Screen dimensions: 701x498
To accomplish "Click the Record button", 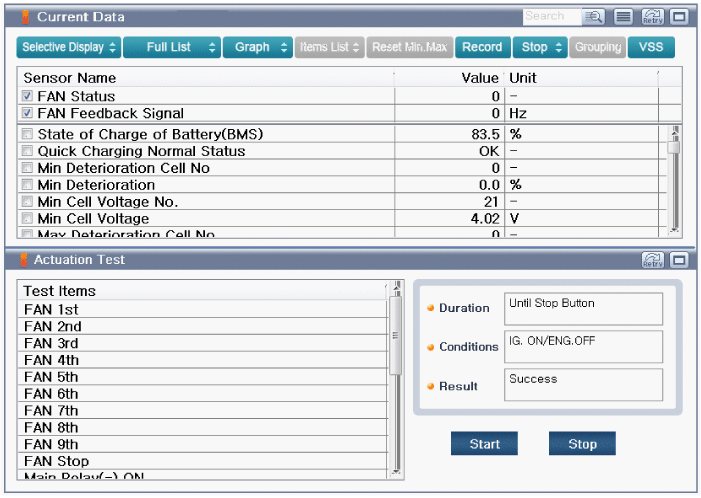I will [x=482, y=47].
